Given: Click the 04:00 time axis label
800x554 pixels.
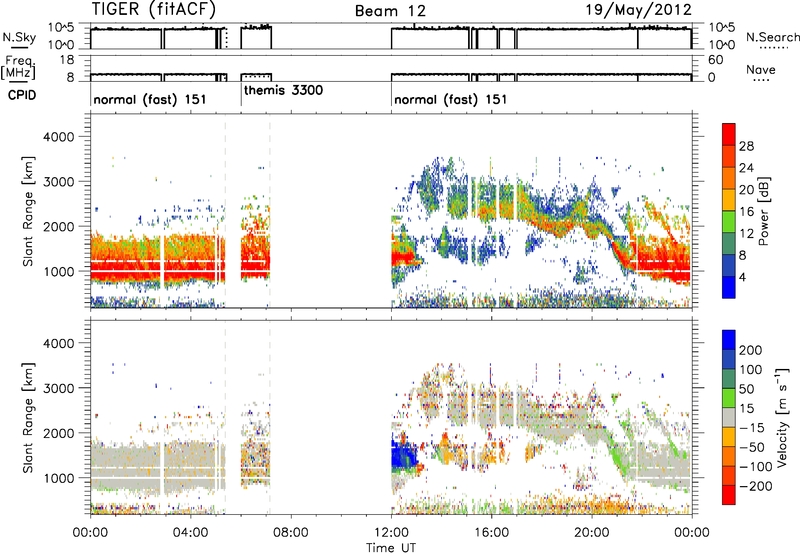Looking at the screenshot, I should (x=190, y=533).
